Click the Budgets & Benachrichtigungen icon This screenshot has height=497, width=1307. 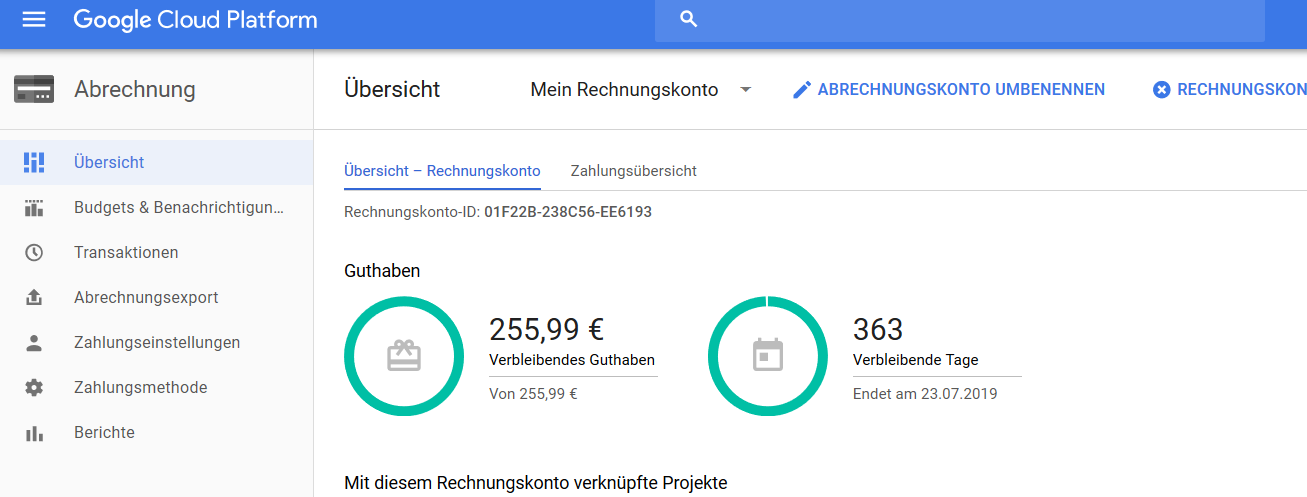(x=34, y=208)
